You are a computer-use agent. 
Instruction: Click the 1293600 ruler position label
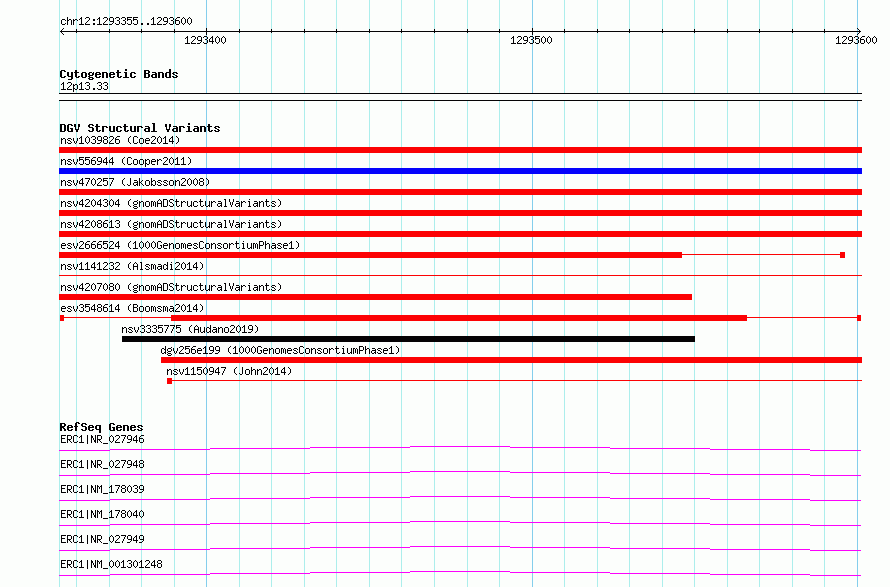[856, 40]
